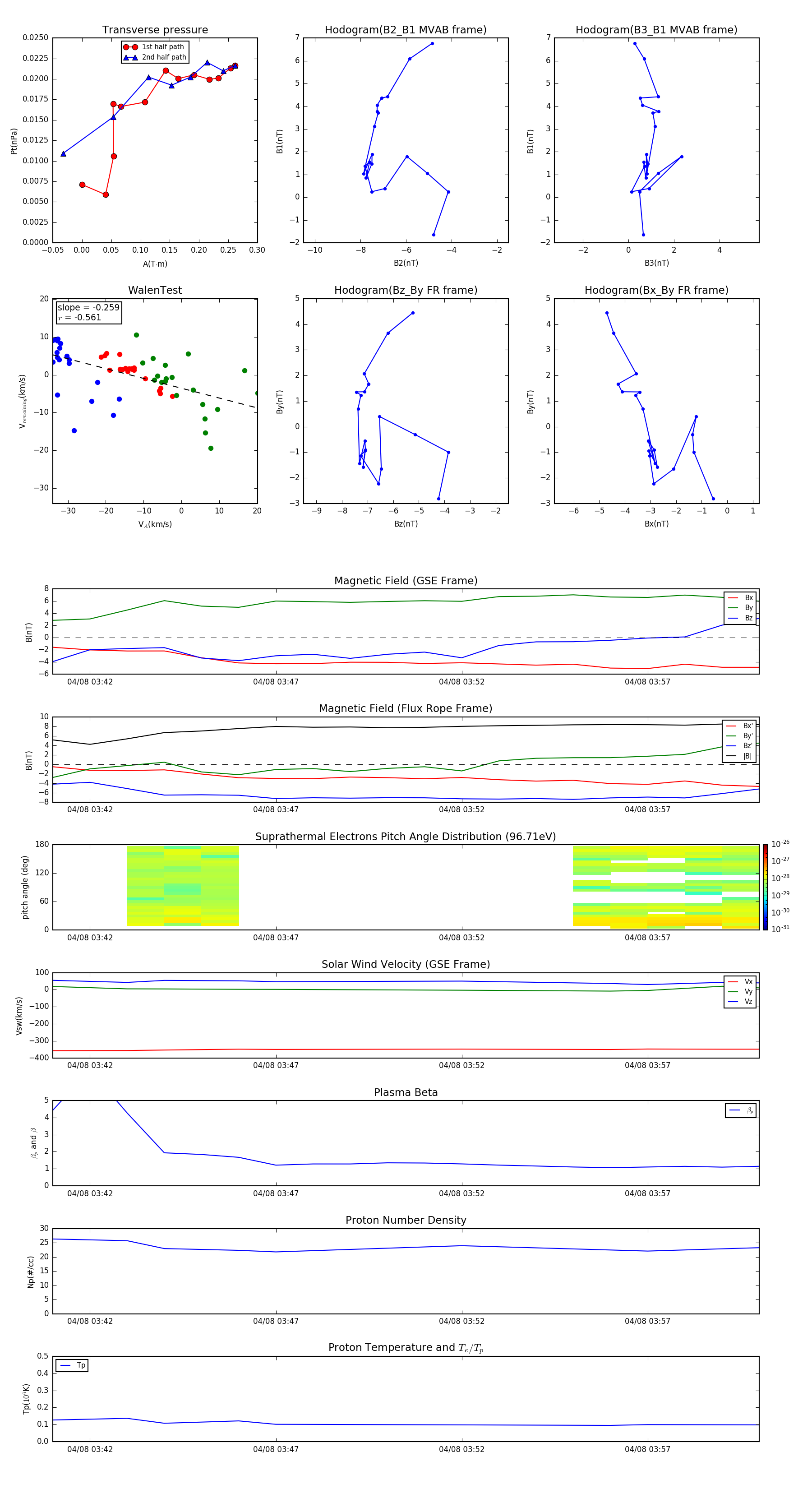The width and height of the screenshot is (812, 1489).
Task: Click the 'Tp' legend in temperature plot
Action: pos(72,1365)
